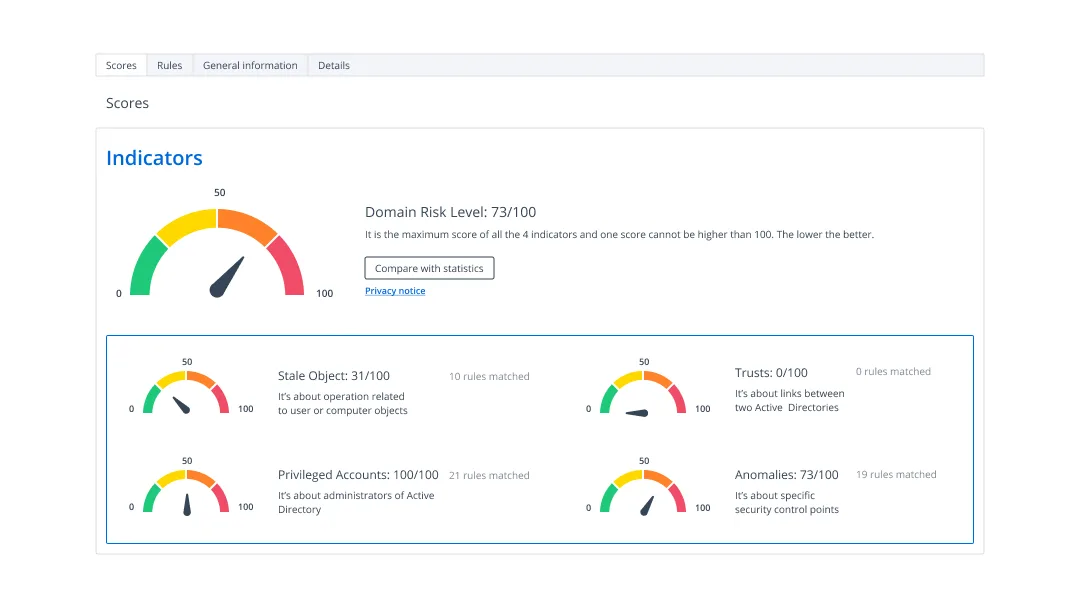Select 'Anomalies: 73/100' text
1080x608 pixels.
787,474
